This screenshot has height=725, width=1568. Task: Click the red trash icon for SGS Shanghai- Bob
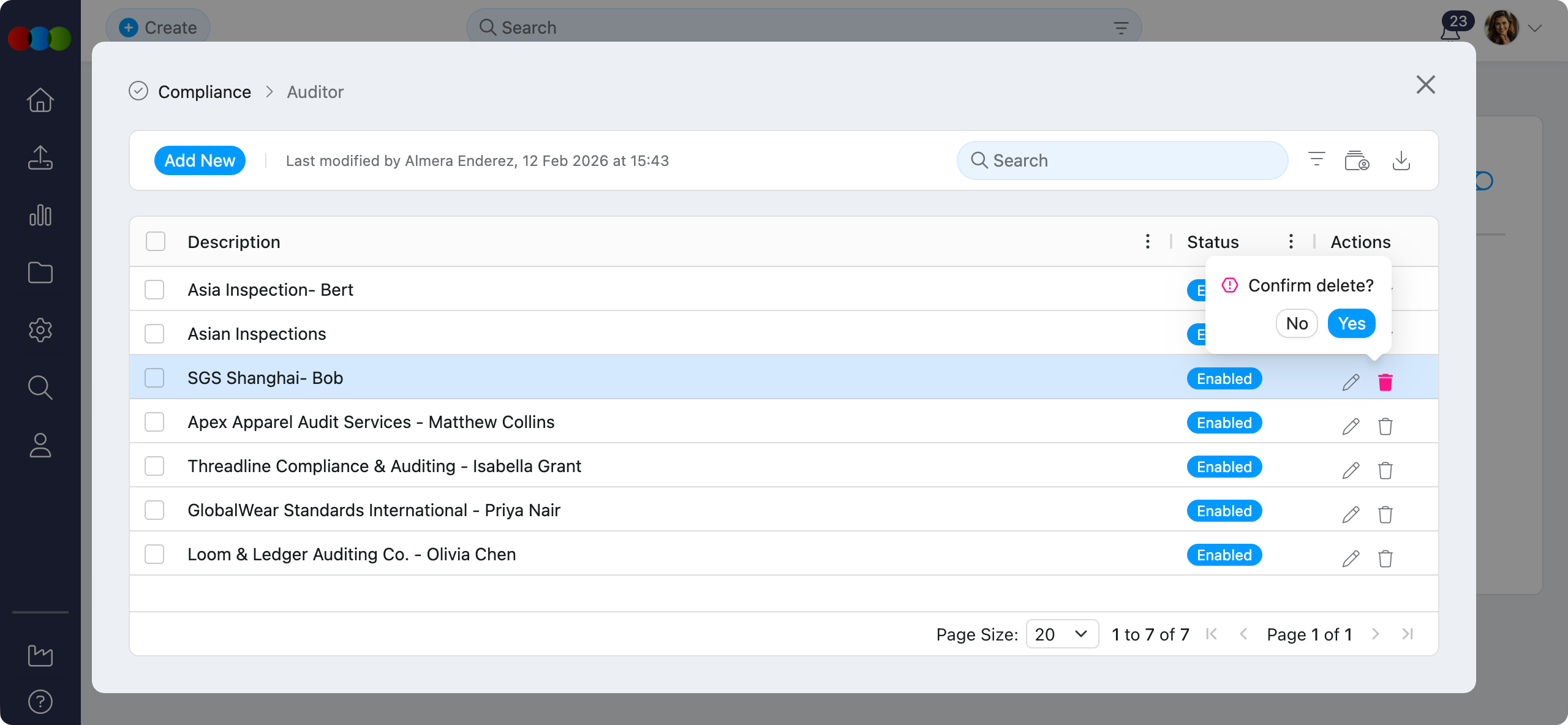tap(1385, 382)
